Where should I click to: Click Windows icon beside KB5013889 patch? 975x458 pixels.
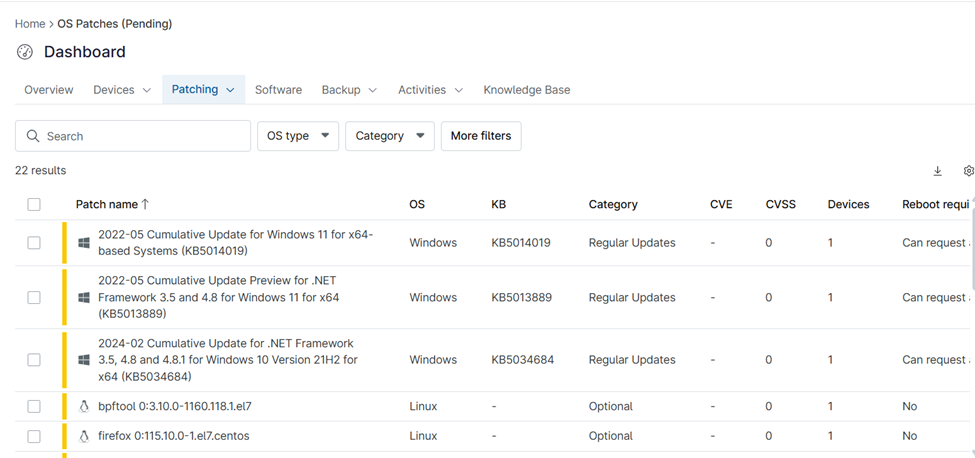[84, 298]
